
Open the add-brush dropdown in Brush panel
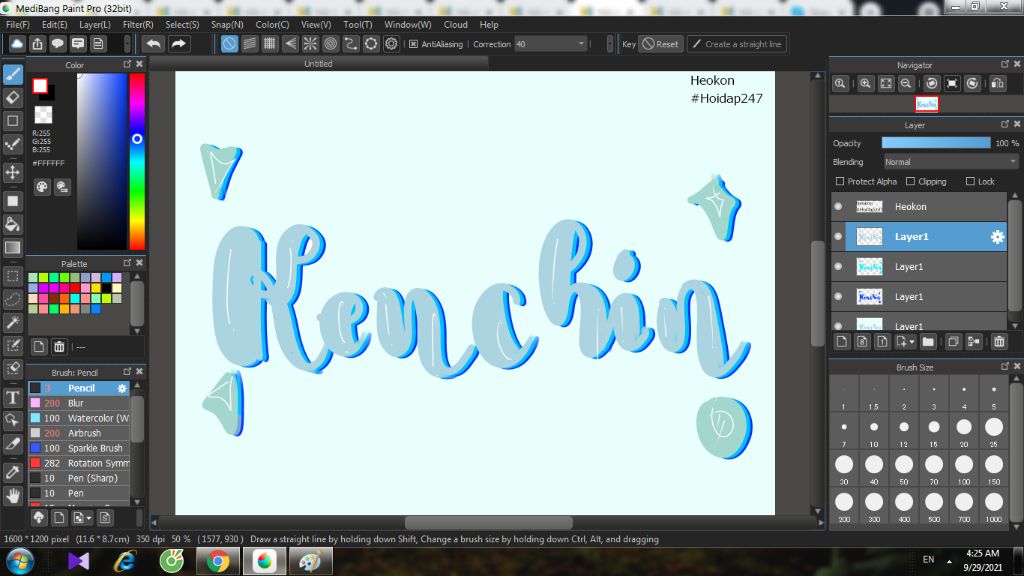81,518
